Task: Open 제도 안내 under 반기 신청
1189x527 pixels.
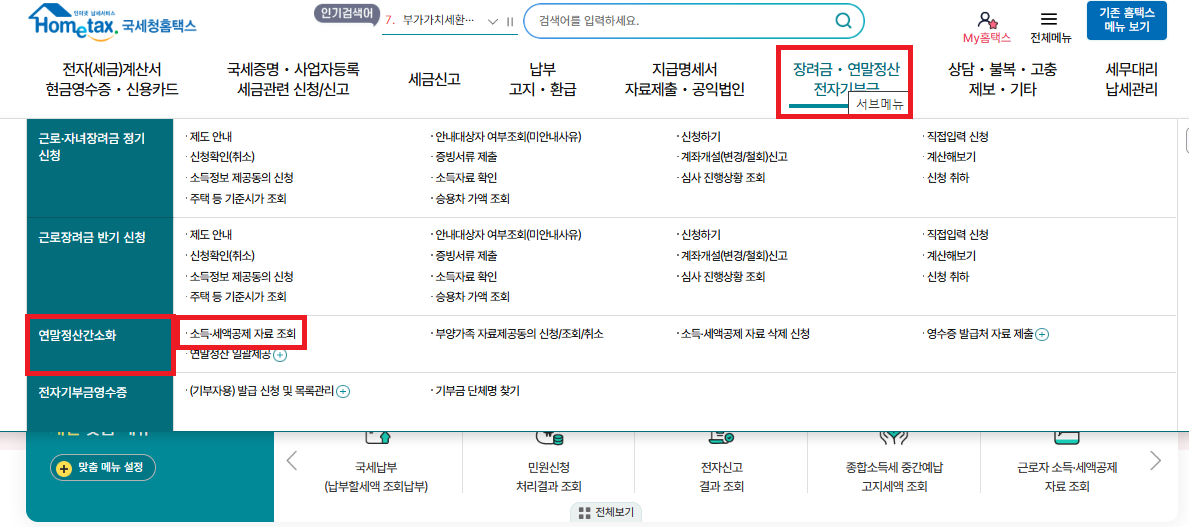Action: 209,235
